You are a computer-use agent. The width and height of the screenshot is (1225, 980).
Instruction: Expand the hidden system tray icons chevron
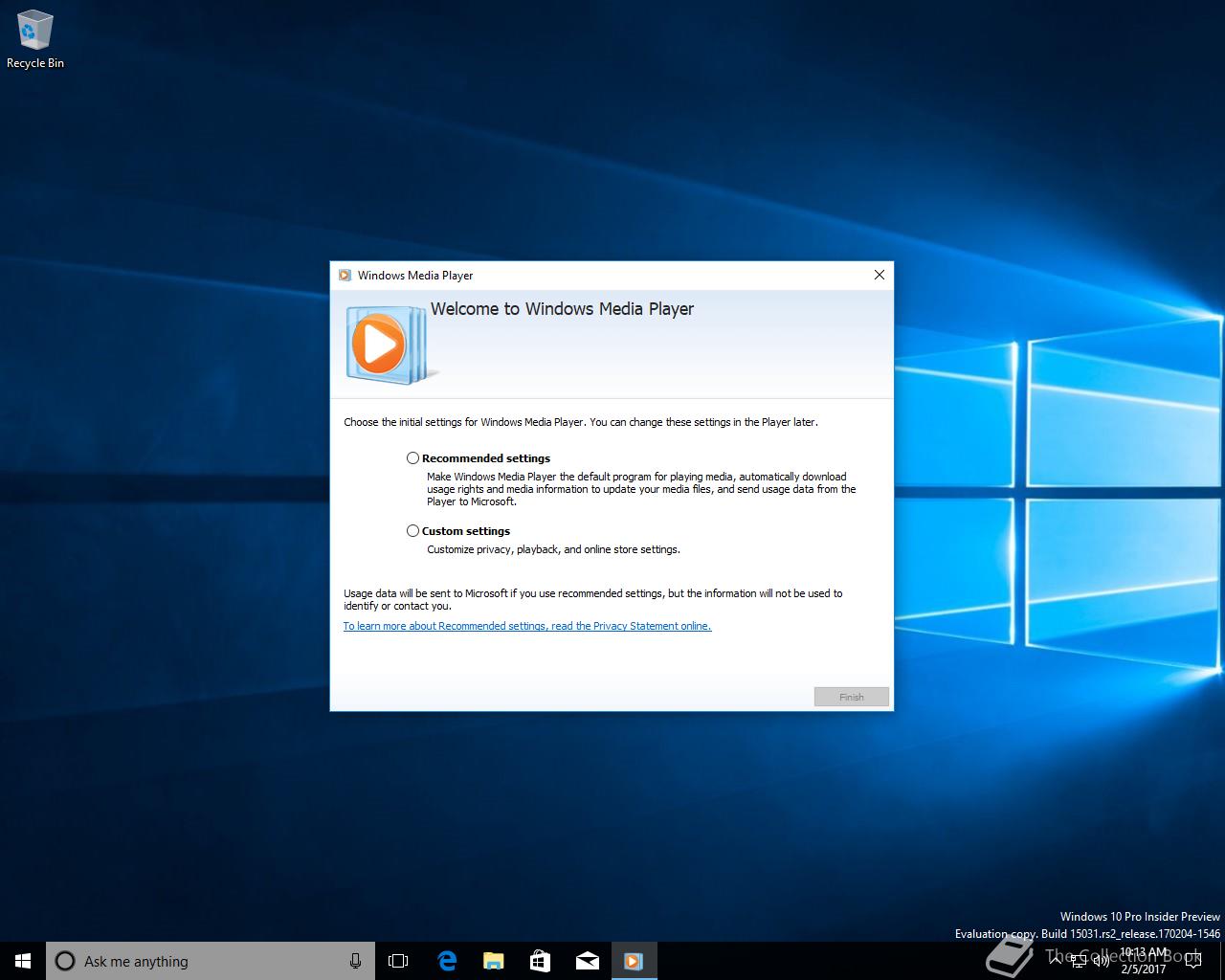pos(1056,960)
